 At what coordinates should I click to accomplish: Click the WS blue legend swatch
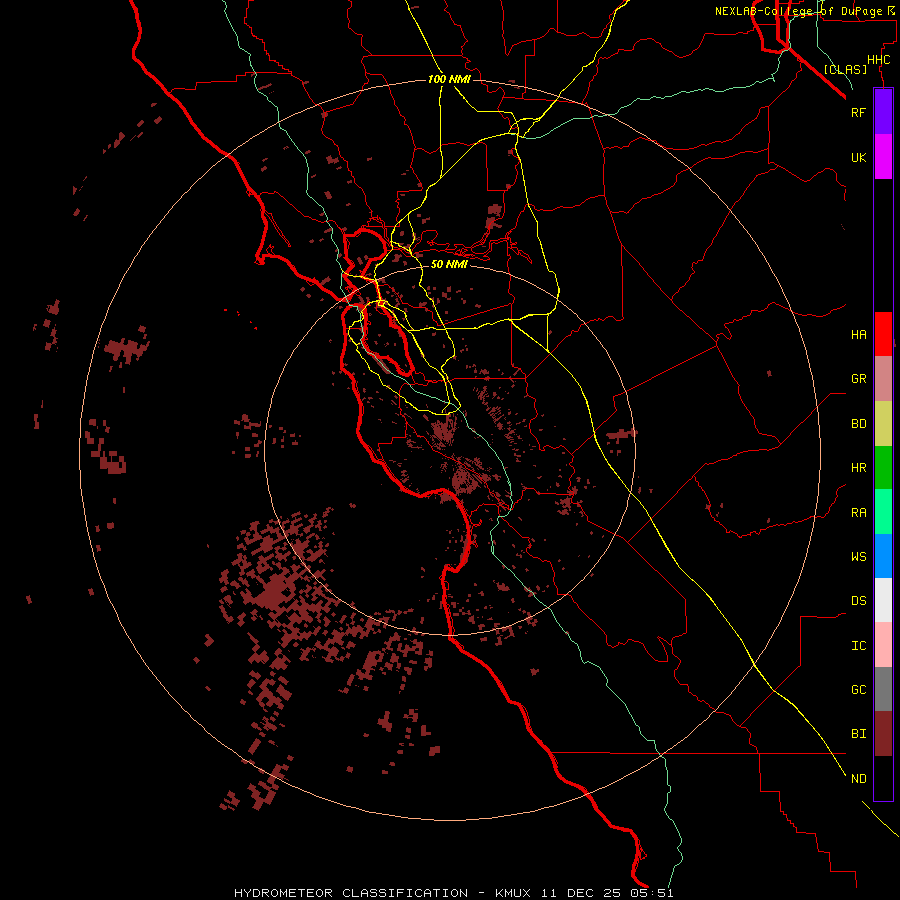(883, 556)
